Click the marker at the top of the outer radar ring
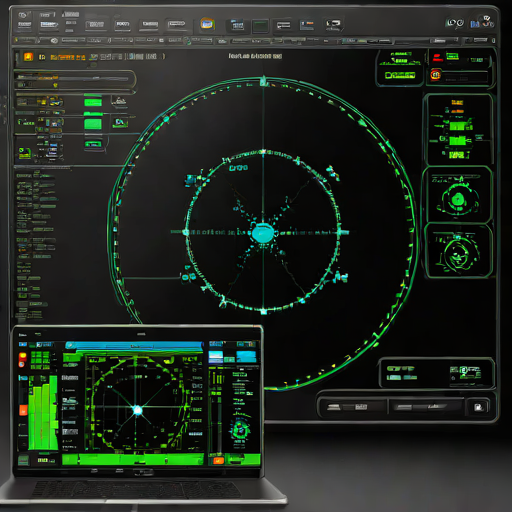Screen dimensions: 512x512 coord(263,81)
